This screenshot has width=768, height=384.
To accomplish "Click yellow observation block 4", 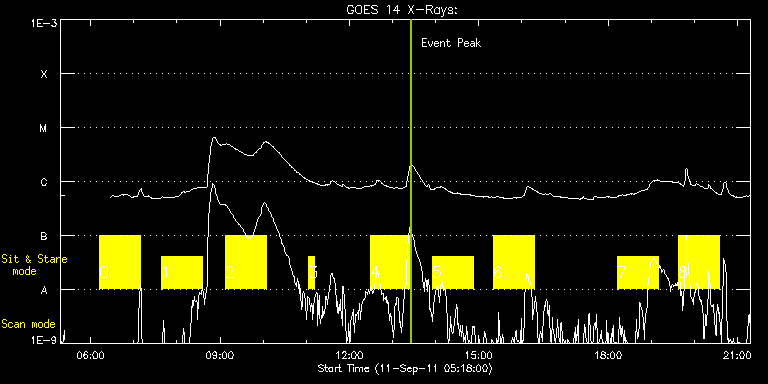I will (389, 262).
